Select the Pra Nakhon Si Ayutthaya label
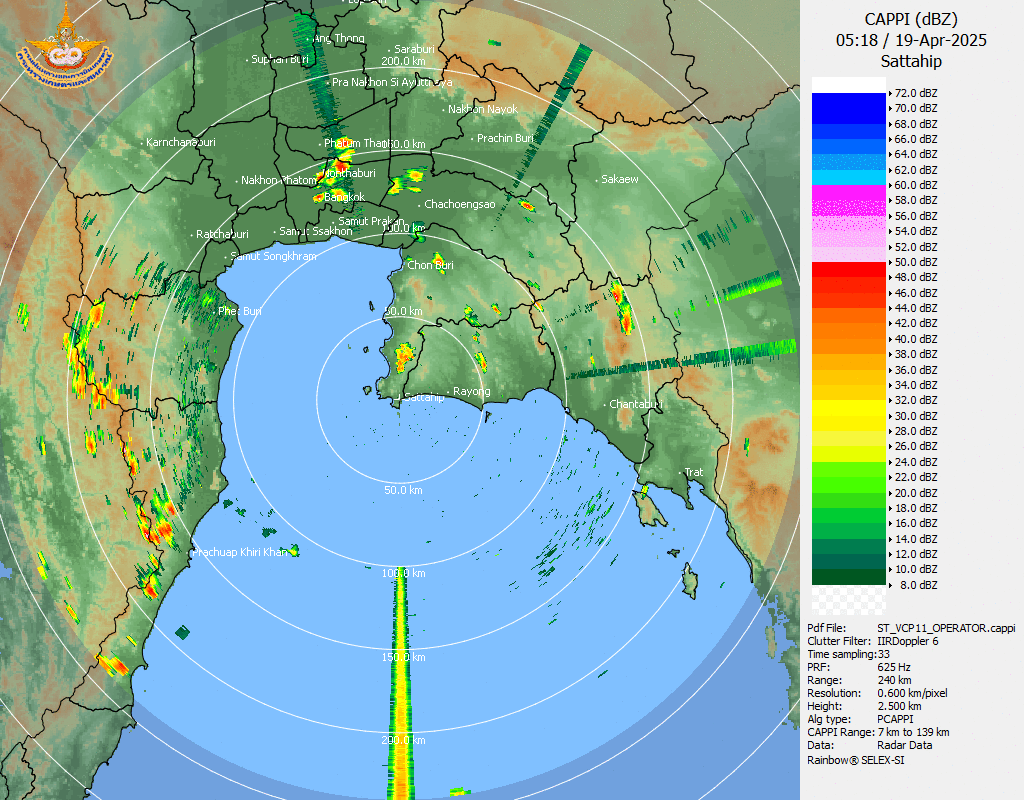Image resolution: width=1024 pixels, height=800 pixels. click(x=392, y=82)
